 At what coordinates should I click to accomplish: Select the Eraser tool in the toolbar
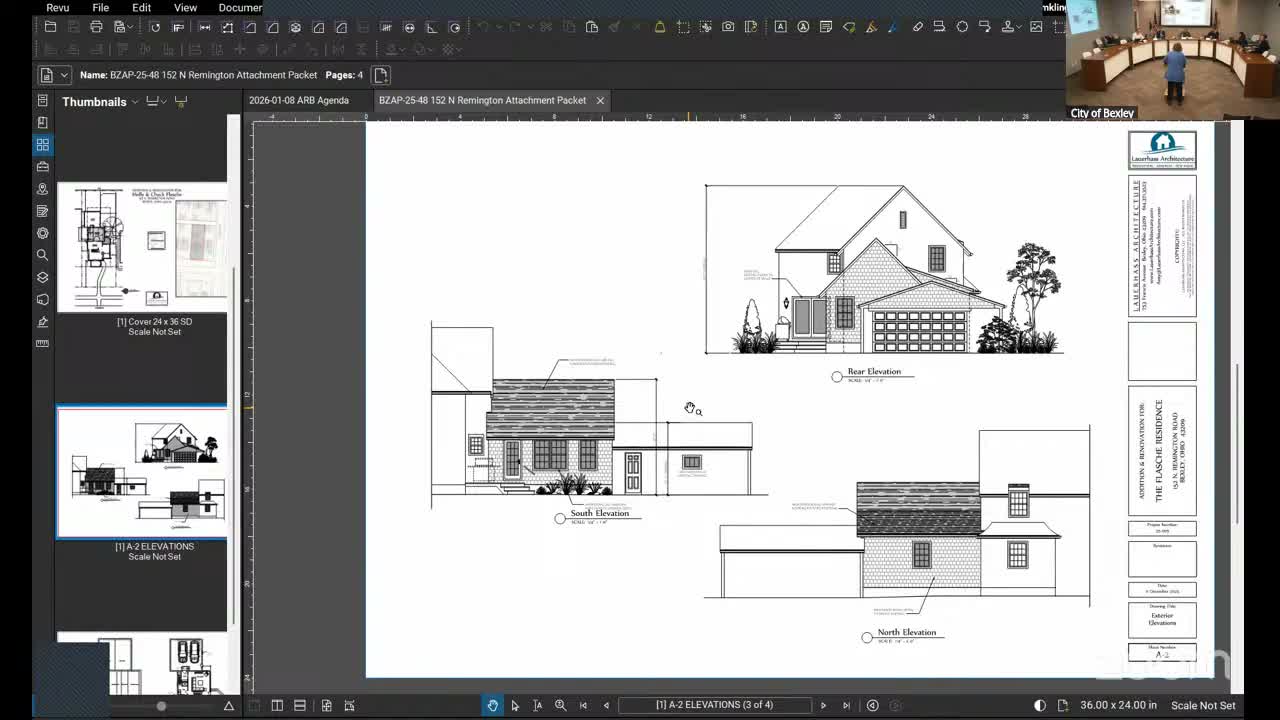point(918,27)
